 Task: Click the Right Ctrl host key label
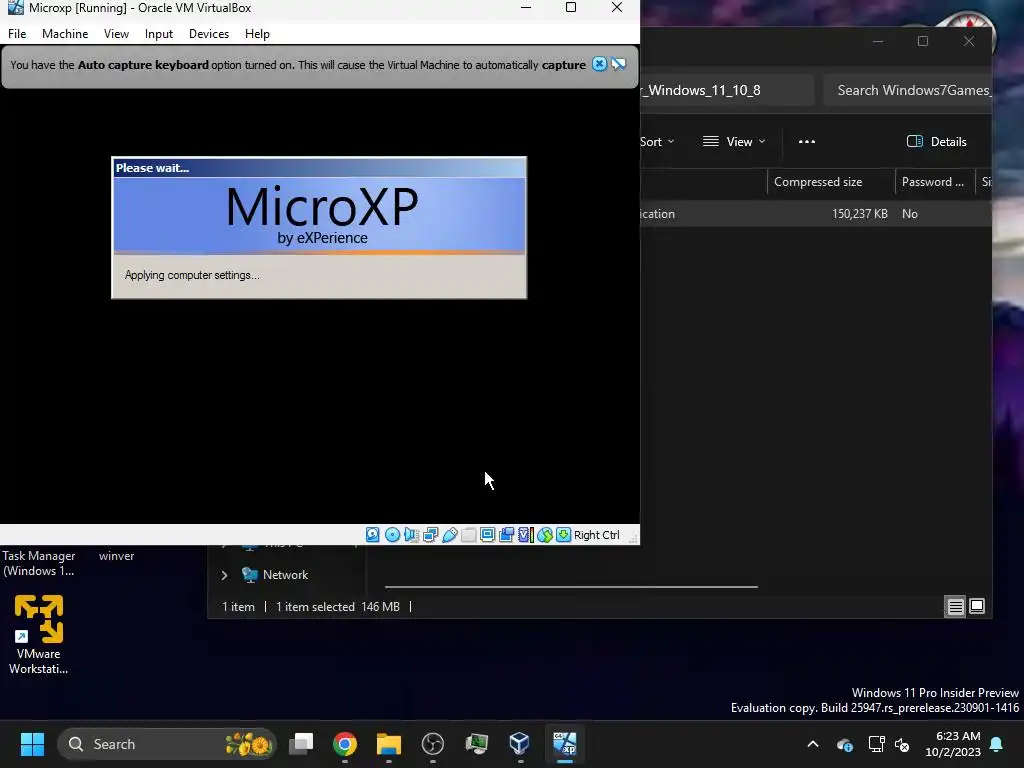click(596, 535)
